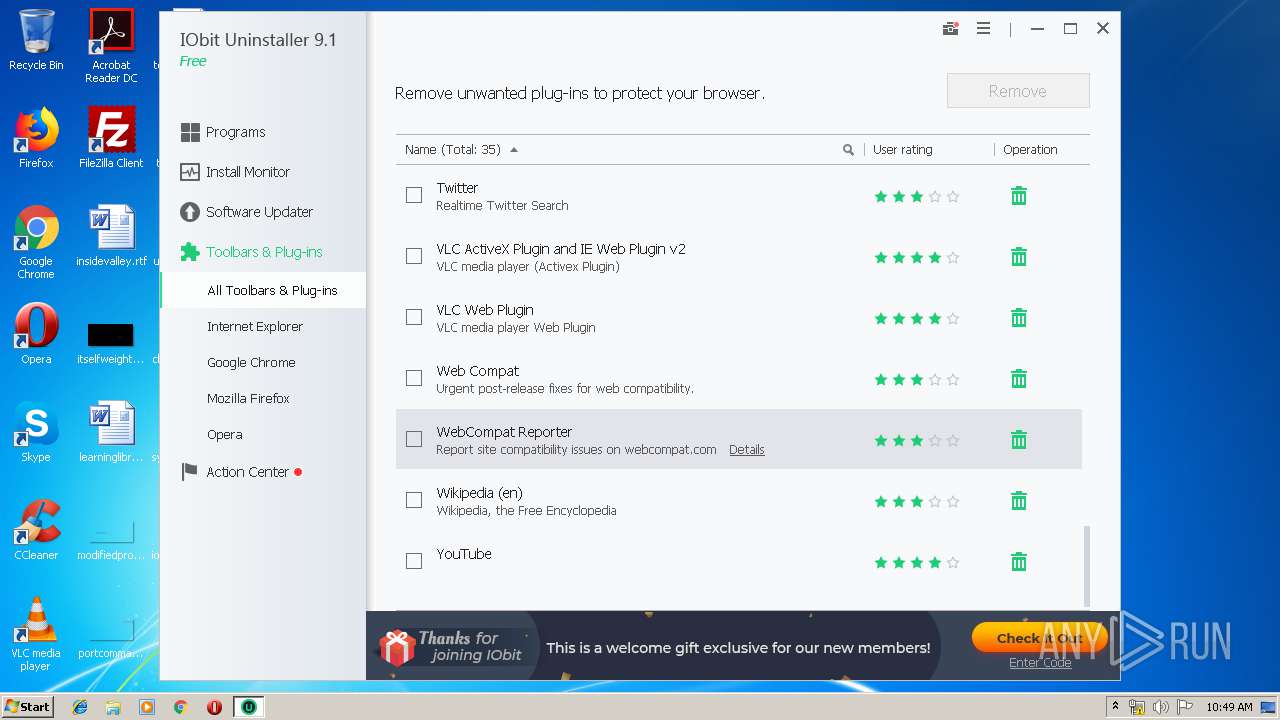This screenshot has width=1280, height=720.
Task: Open Google Chrome desktop shortcut
Action: [x=36, y=242]
